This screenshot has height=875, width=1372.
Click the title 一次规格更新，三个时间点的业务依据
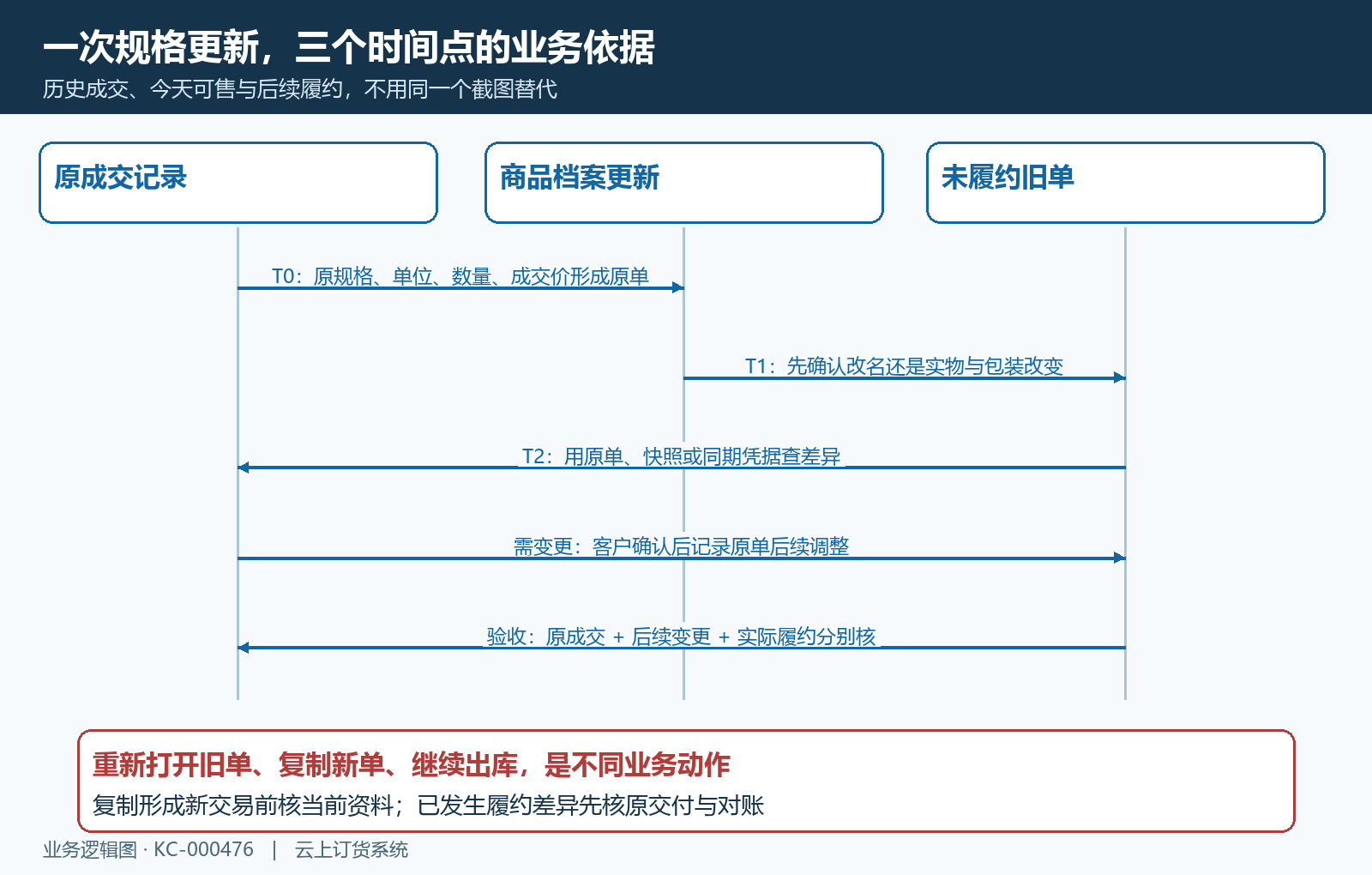(x=348, y=47)
